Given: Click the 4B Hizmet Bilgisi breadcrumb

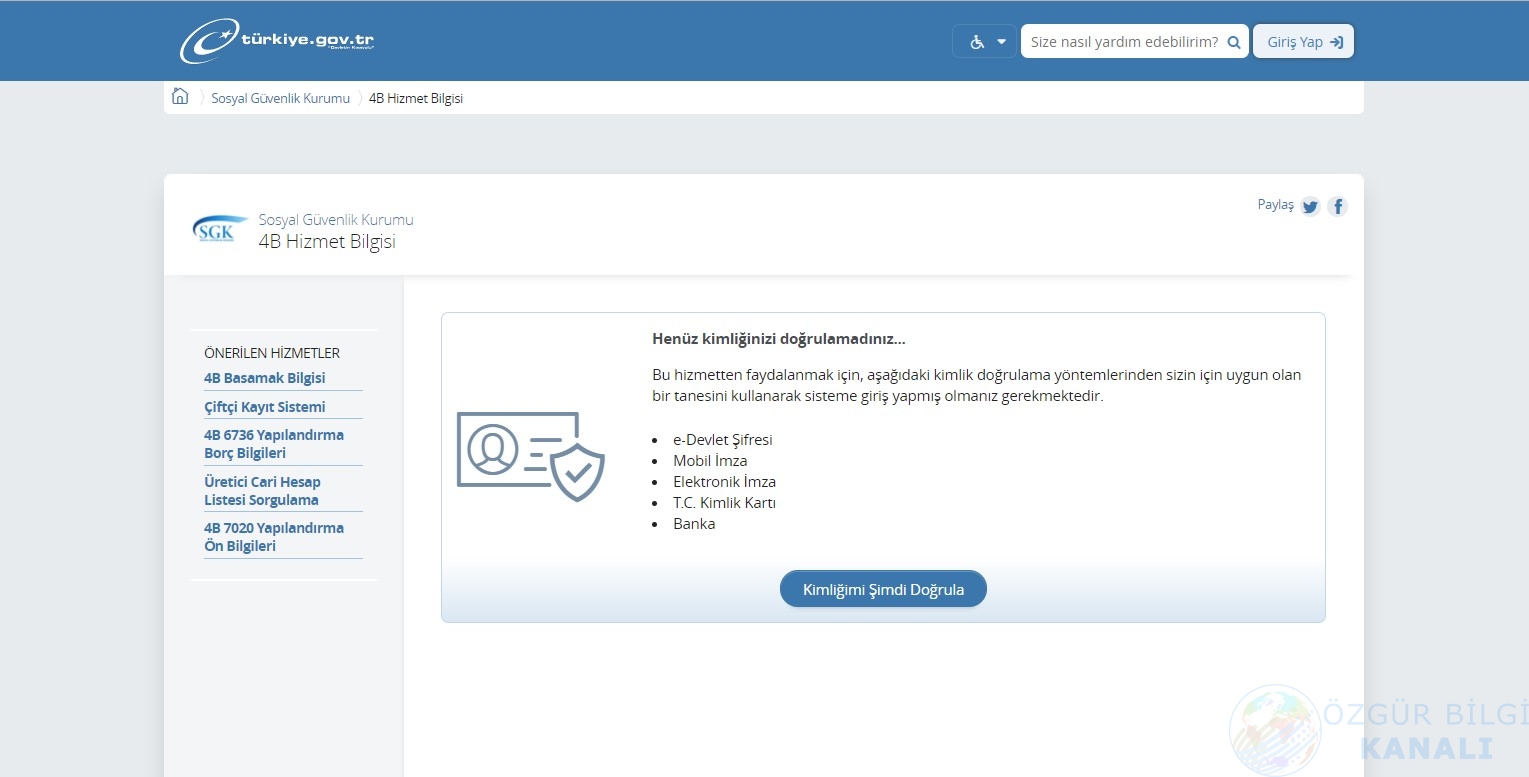Looking at the screenshot, I should pos(416,98).
